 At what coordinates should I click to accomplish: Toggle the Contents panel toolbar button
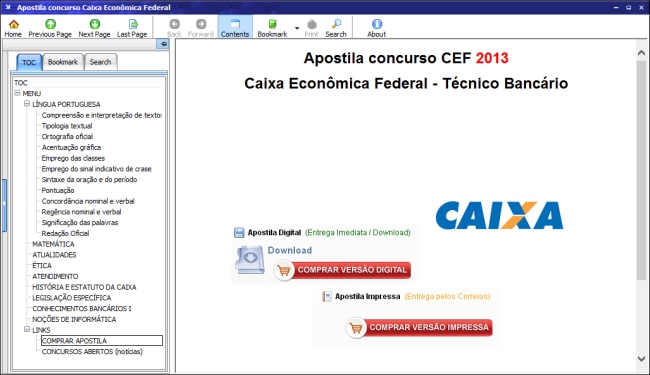[235, 27]
